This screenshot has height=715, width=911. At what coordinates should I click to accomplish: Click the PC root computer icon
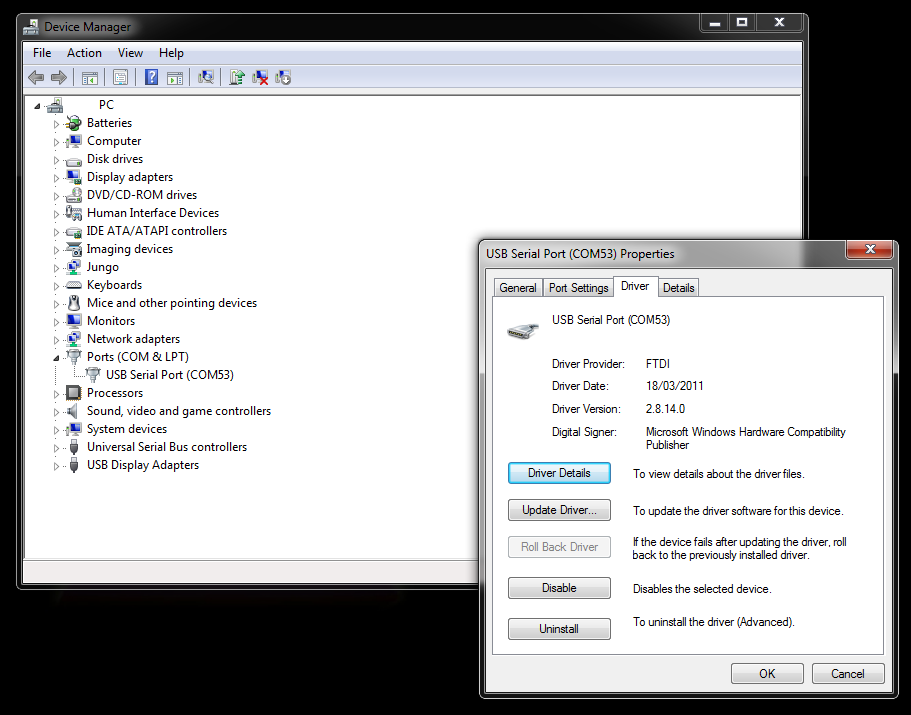[x=55, y=105]
